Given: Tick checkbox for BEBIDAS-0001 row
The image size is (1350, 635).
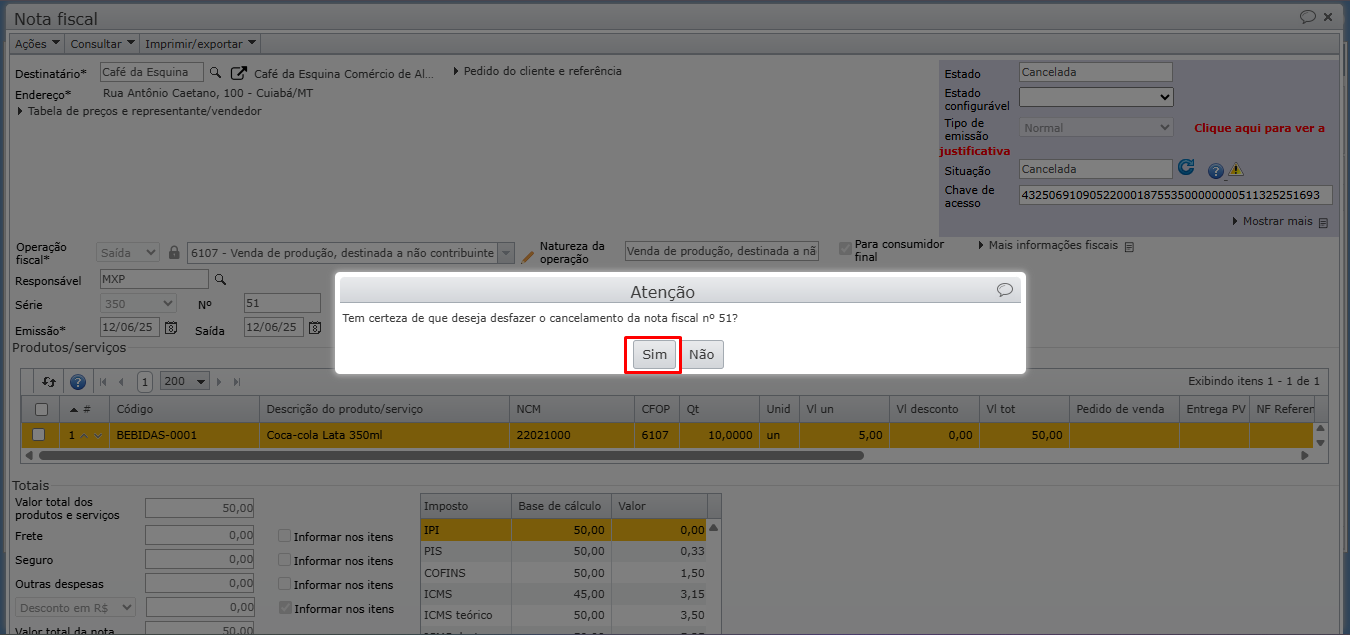Looking at the screenshot, I should pos(39,435).
